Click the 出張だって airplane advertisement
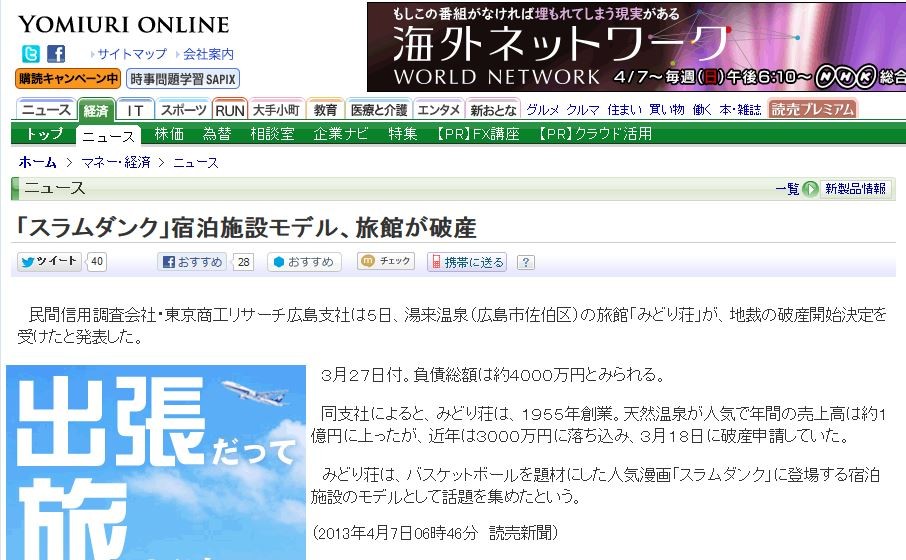Viewport: 906px width, 560px height. coord(155,462)
